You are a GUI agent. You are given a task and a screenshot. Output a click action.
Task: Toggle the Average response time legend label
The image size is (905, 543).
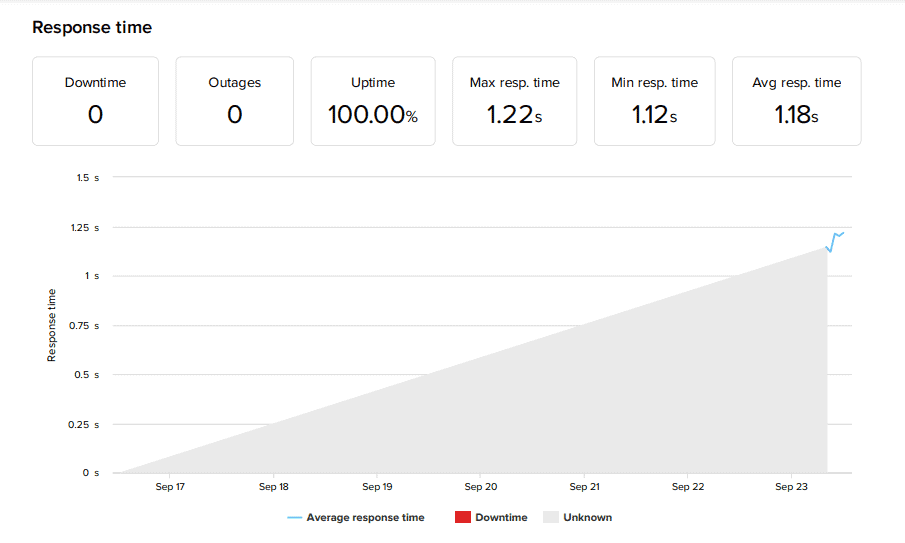click(x=365, y=518)
